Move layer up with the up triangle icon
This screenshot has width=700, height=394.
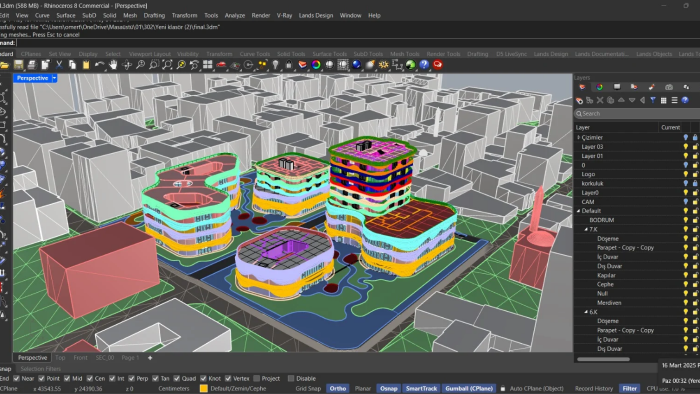pos(621,100)
